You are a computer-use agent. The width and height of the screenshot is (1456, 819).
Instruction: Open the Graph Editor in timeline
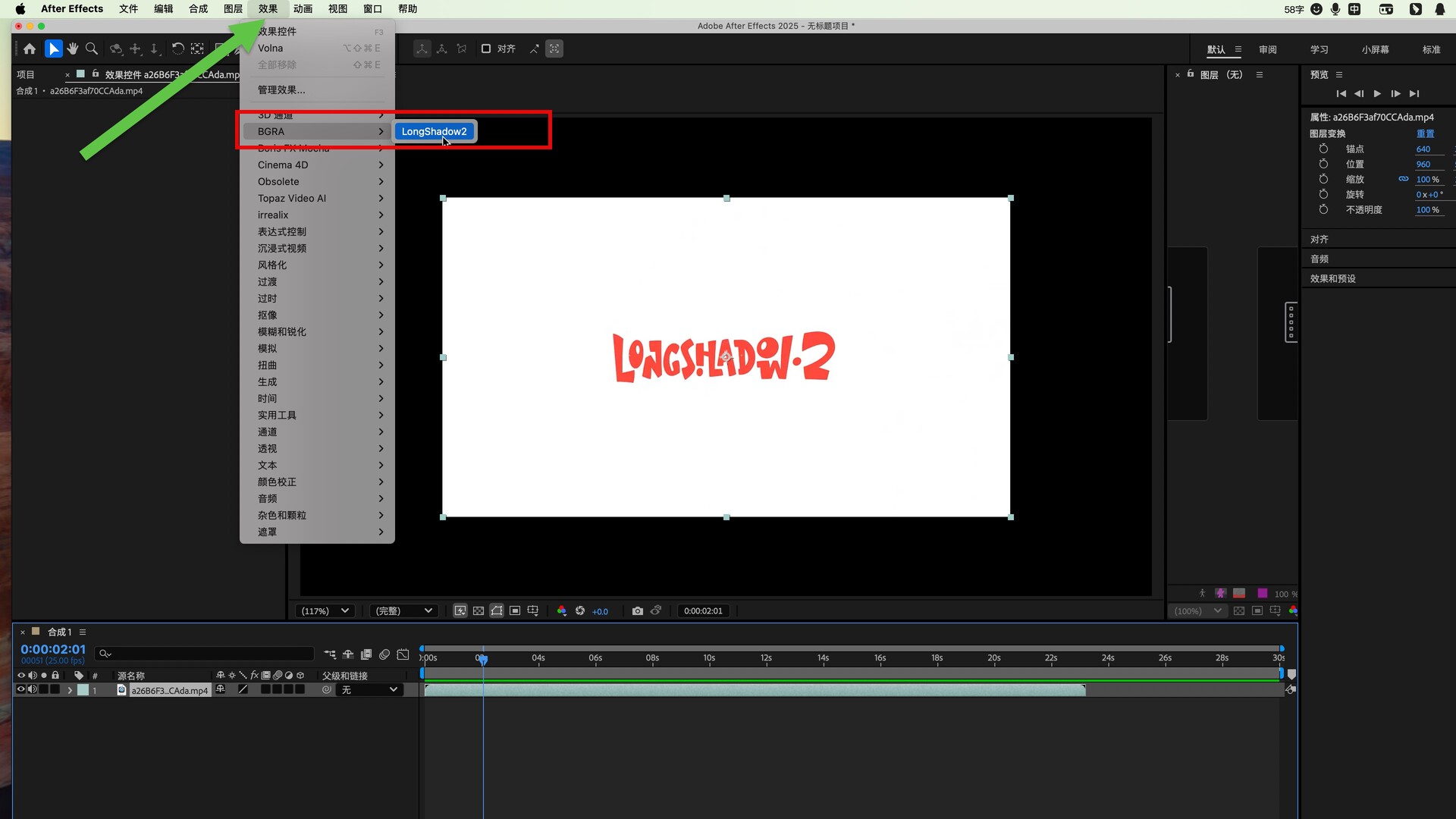403,654
